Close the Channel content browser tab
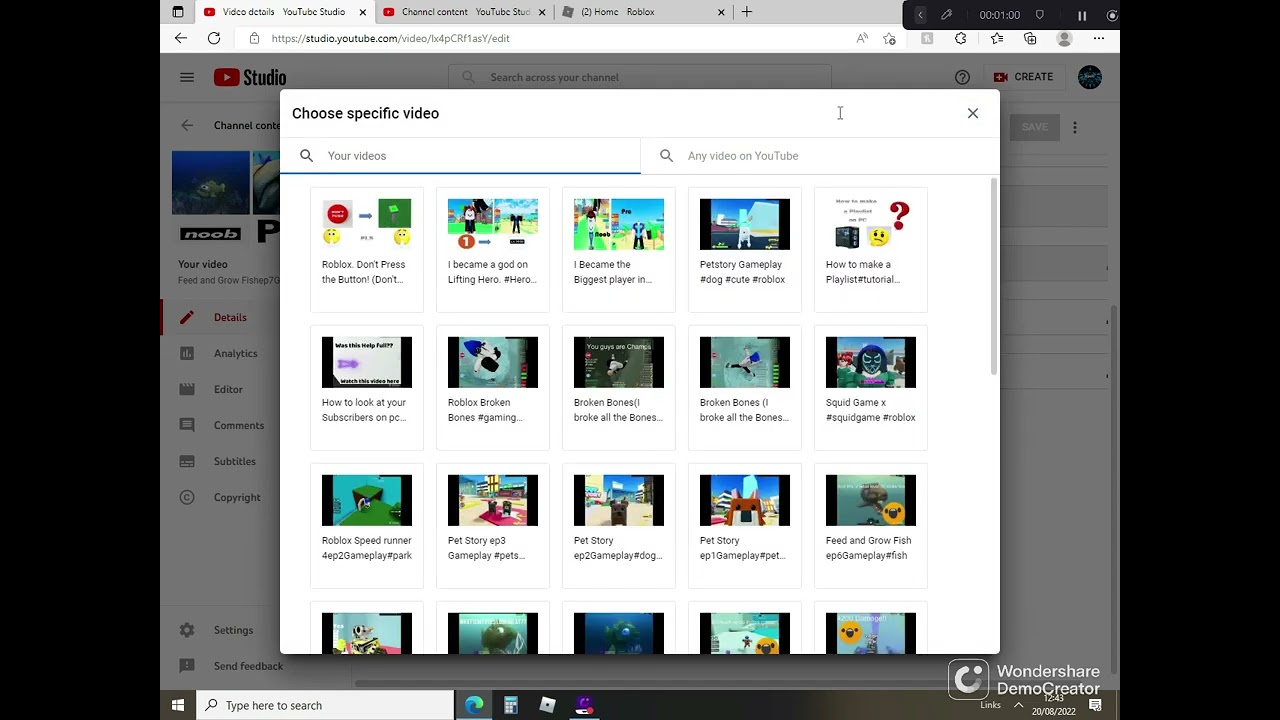Screen dimensions: 1280x720 [543, 12]
